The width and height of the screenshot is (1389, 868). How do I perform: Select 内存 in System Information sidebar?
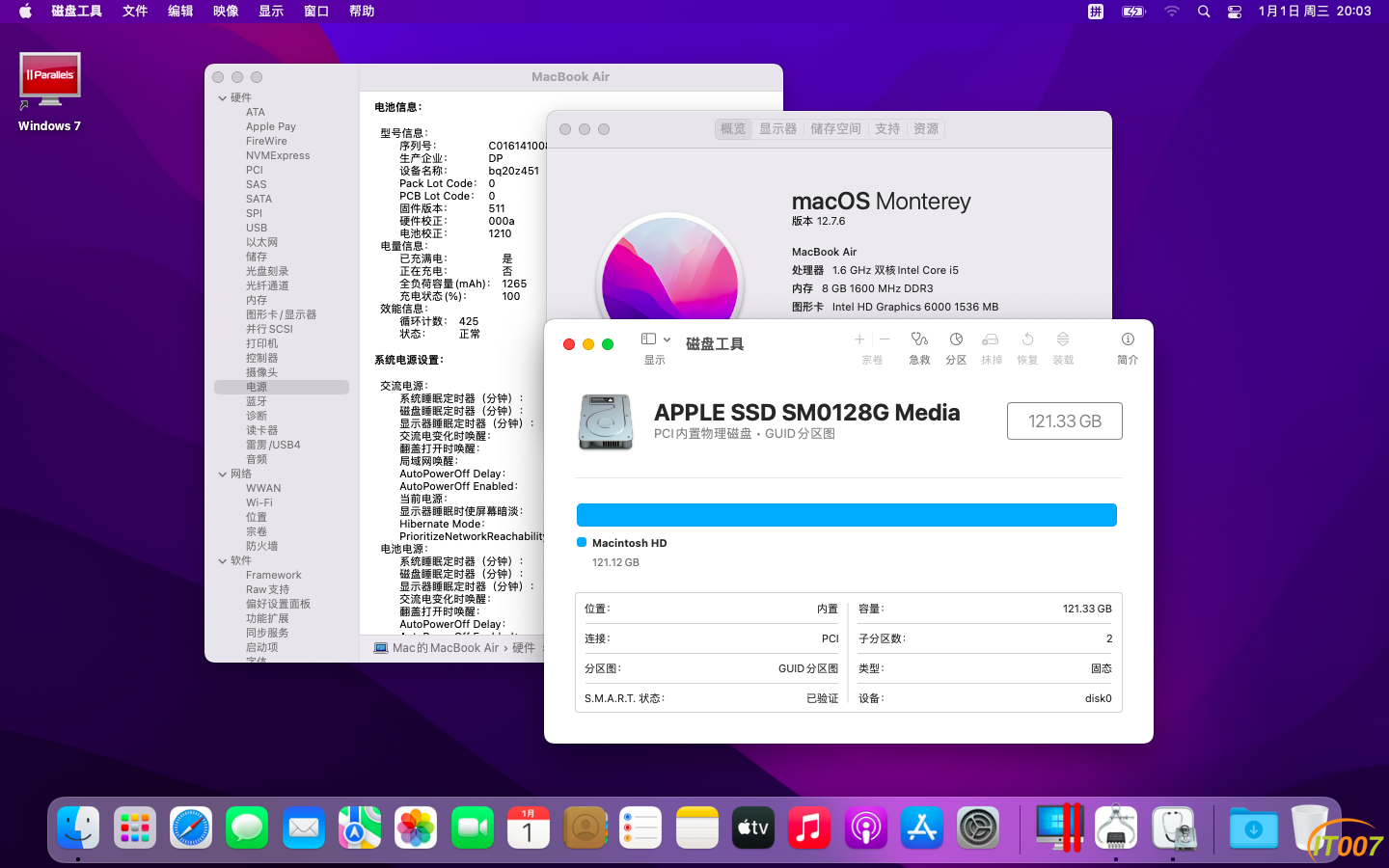click(x=282, y=300)
